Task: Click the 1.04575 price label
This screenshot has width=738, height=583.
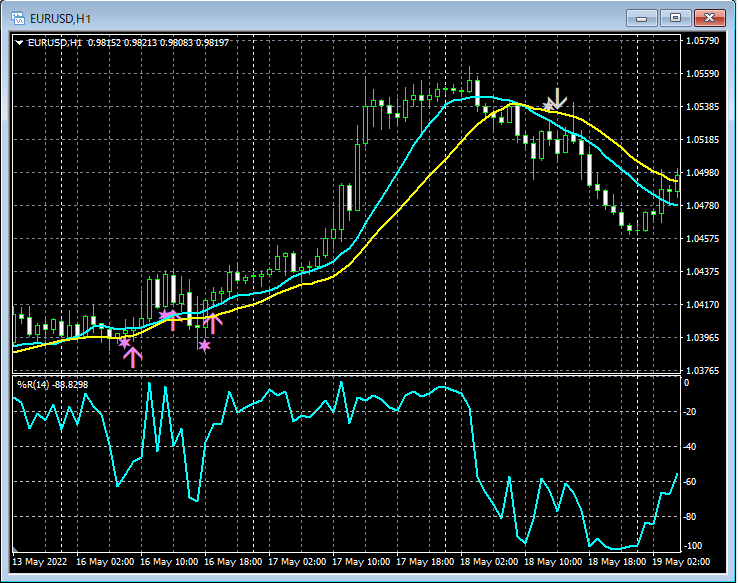Action: point(703,239)
